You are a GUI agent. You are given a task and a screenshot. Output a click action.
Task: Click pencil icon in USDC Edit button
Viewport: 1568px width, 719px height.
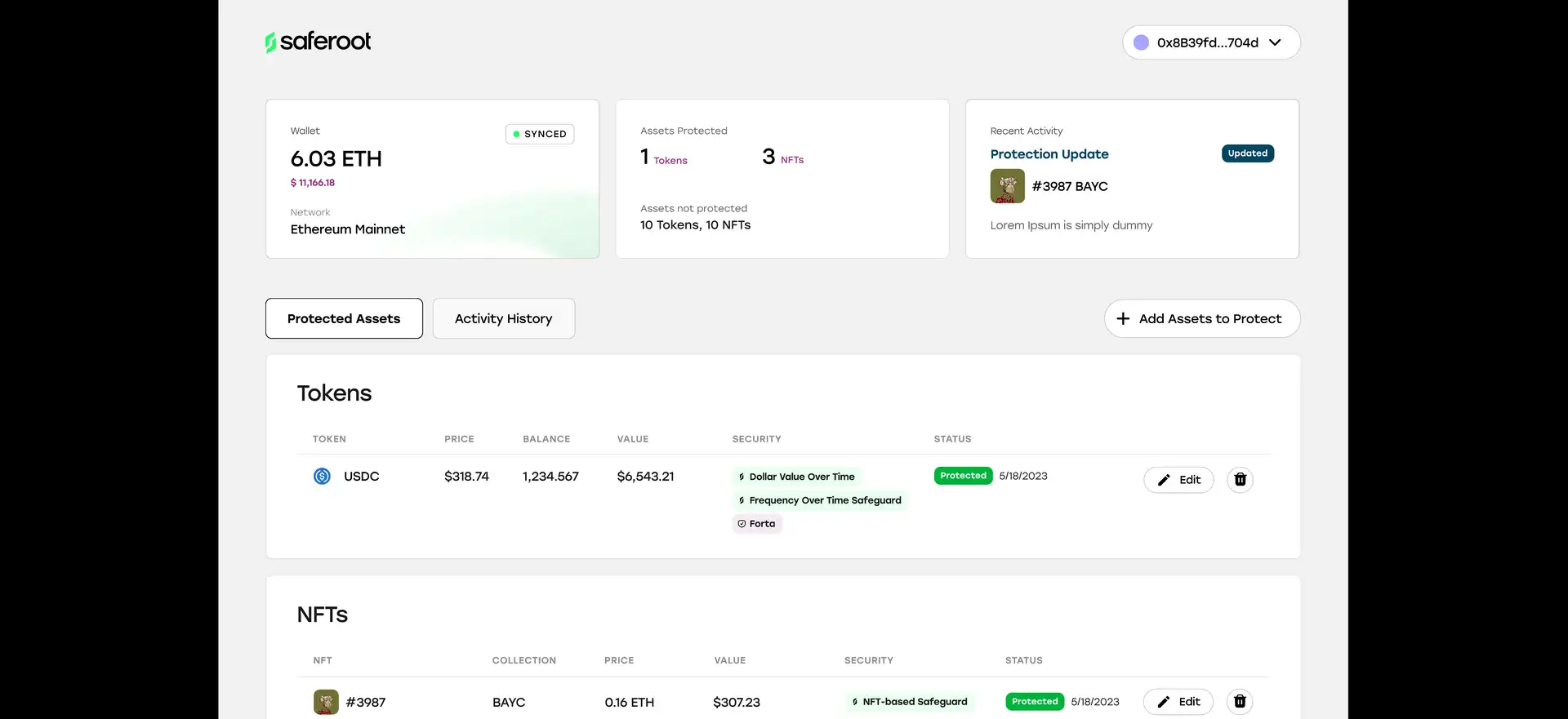point(1164,480)
